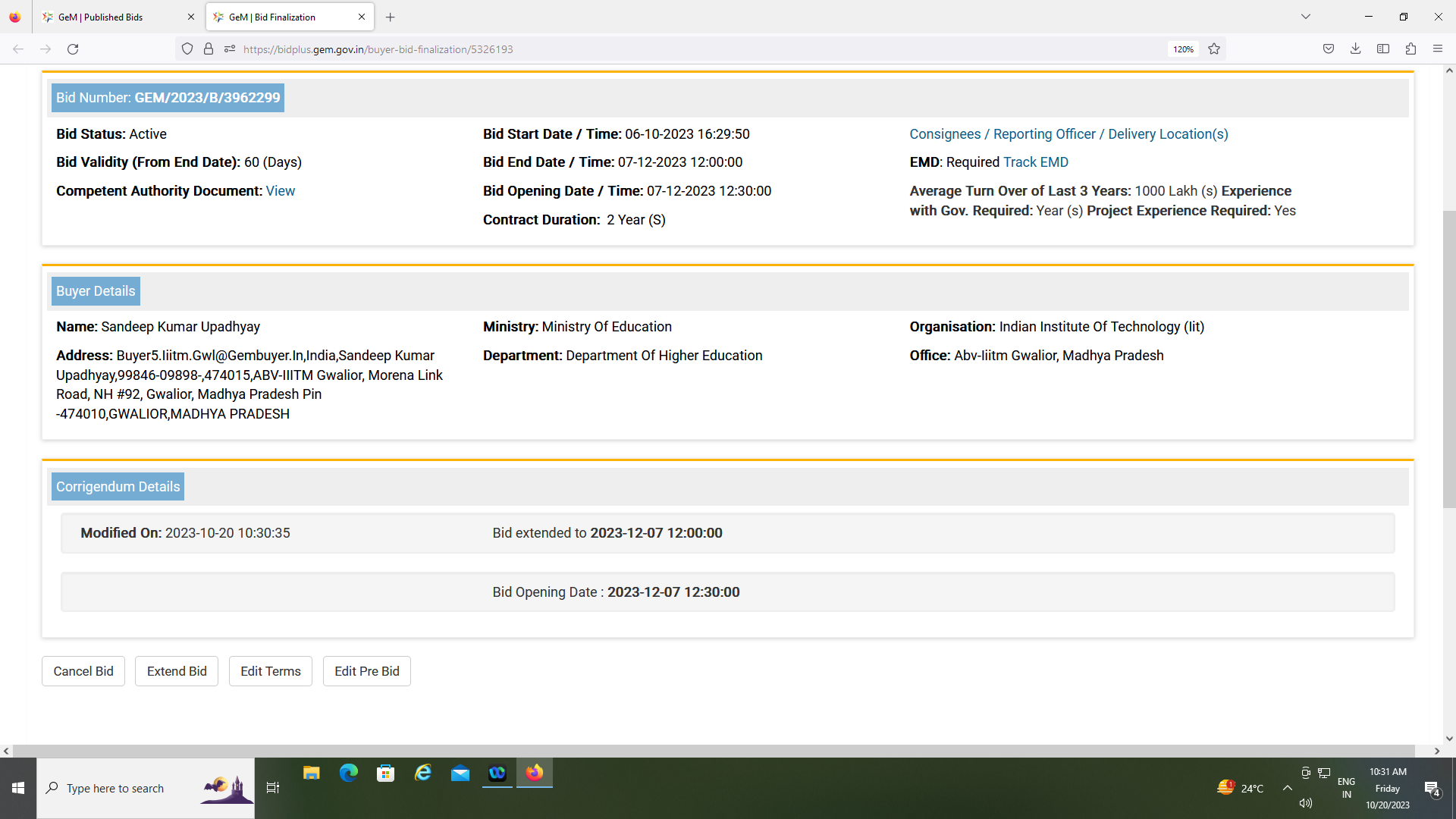
Task: Close the GeM Bid Finalization tab
Action: 362,17
